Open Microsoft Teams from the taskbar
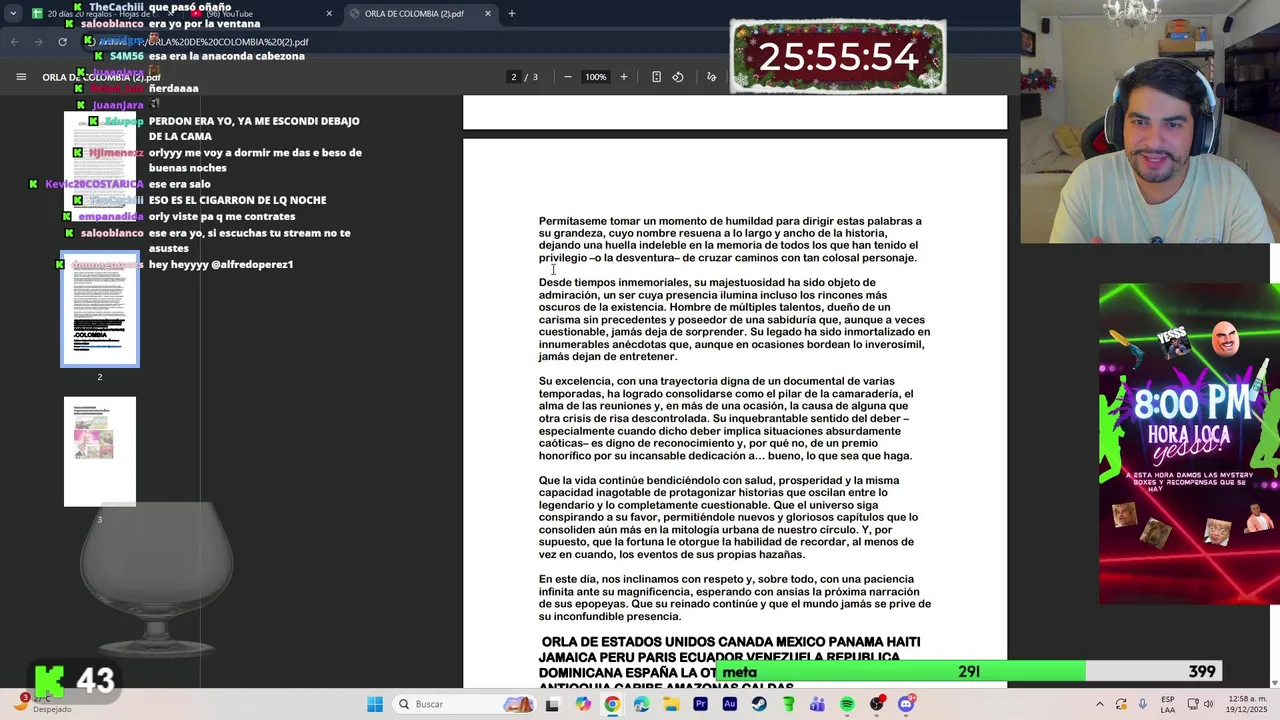 (818, 704)
